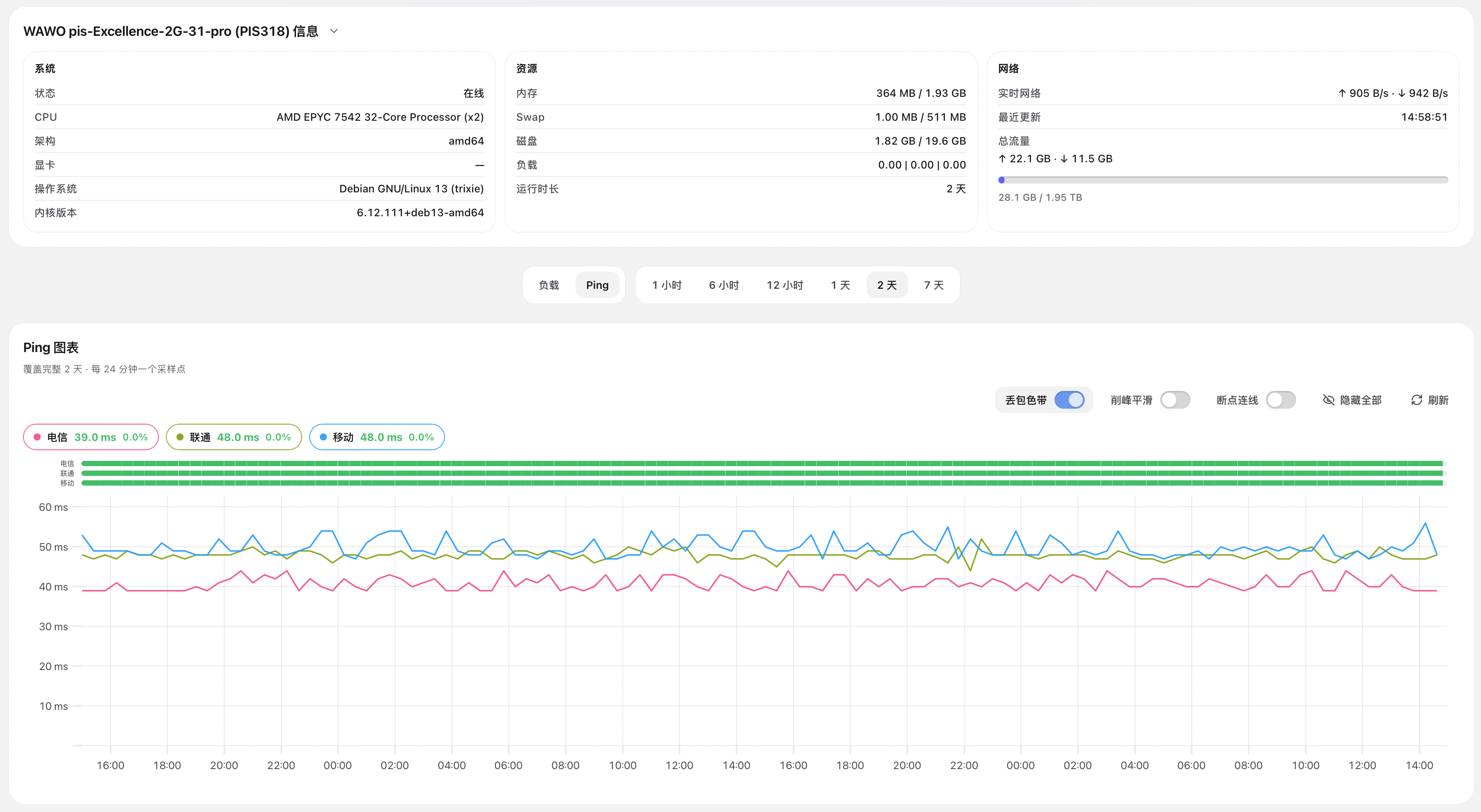
Task: Click the 28.1 GB / 1.95 TB usage text
Action: [1040, 197]
